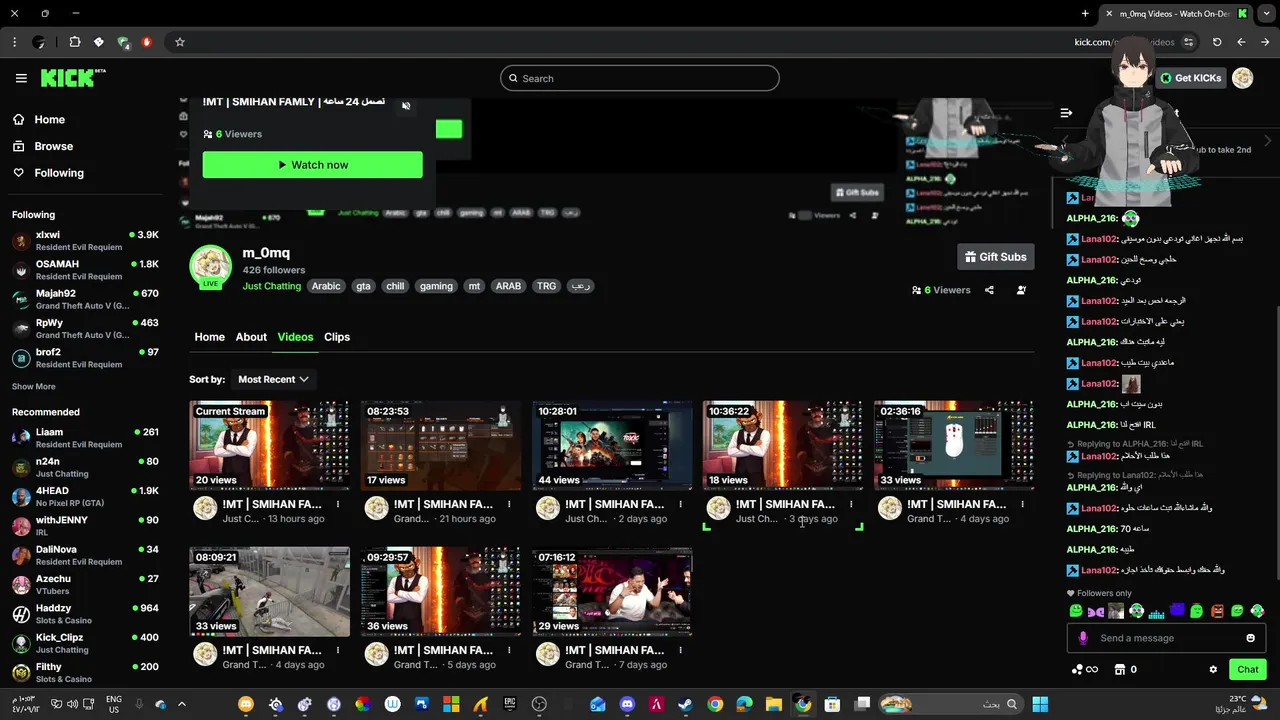Image resolution: width=1280 pixels, height=720 pixels.
Task: Unmute the mini player preview
Action: point(406,105)
